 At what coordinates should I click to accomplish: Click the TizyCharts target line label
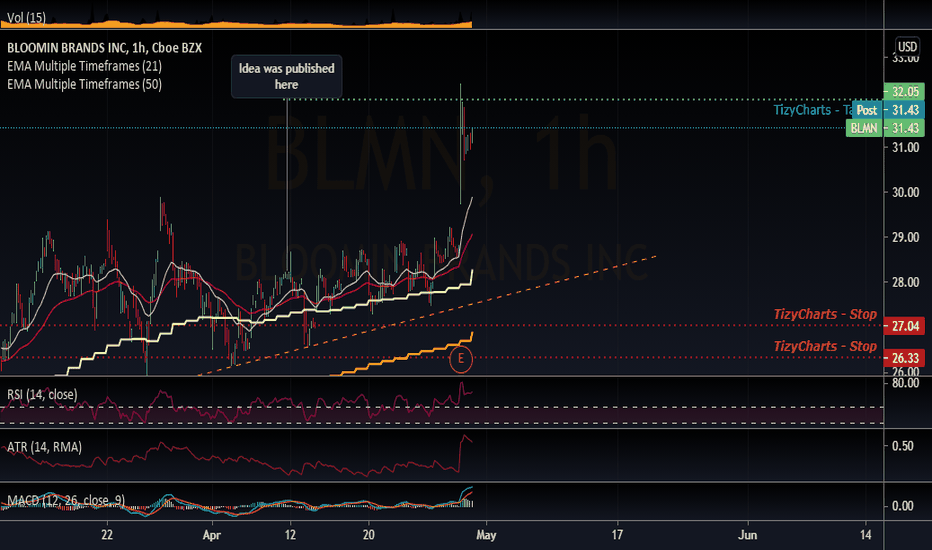(x=813, y=110)
